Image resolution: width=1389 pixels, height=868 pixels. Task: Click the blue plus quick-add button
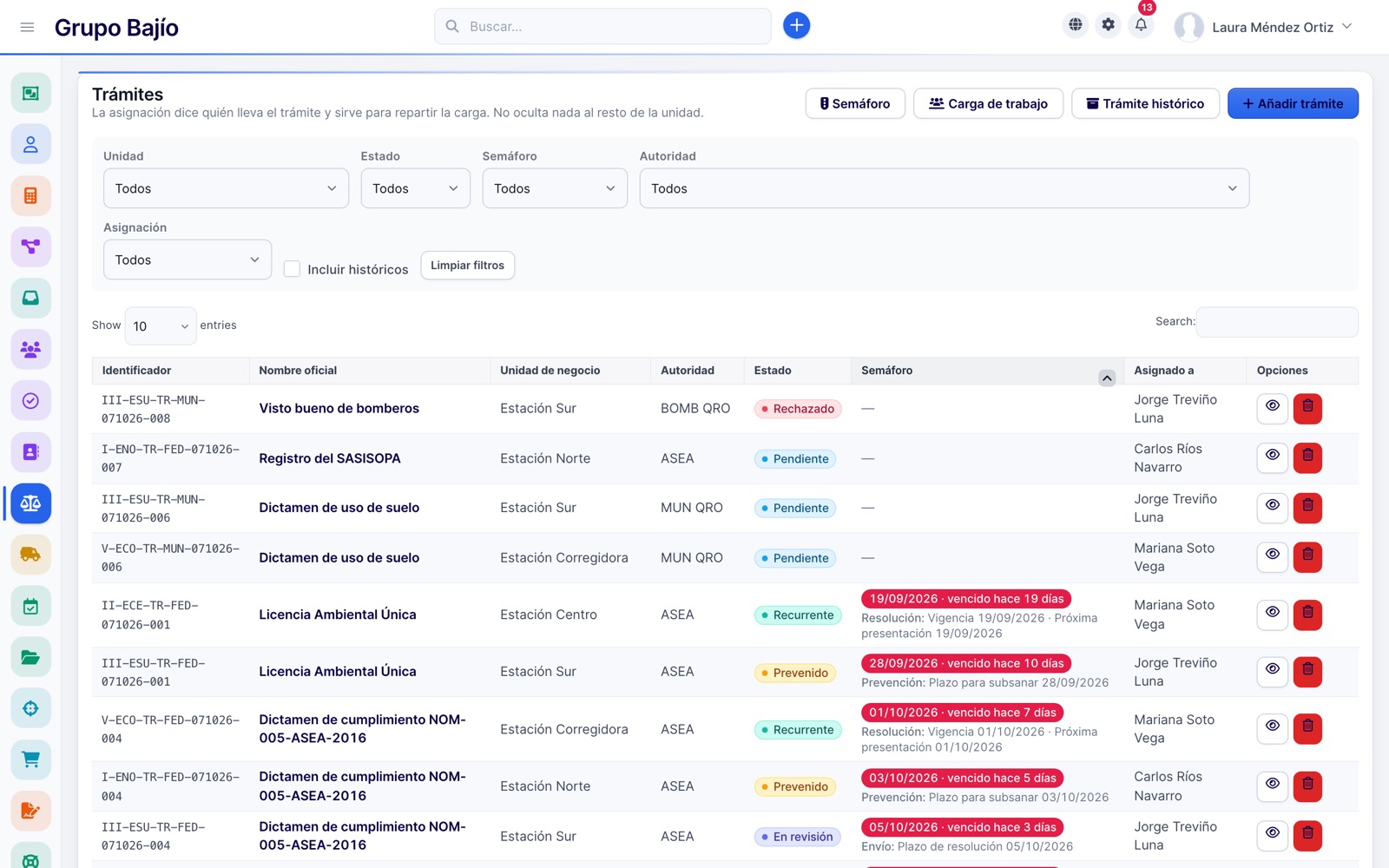(x=796, y=26)
